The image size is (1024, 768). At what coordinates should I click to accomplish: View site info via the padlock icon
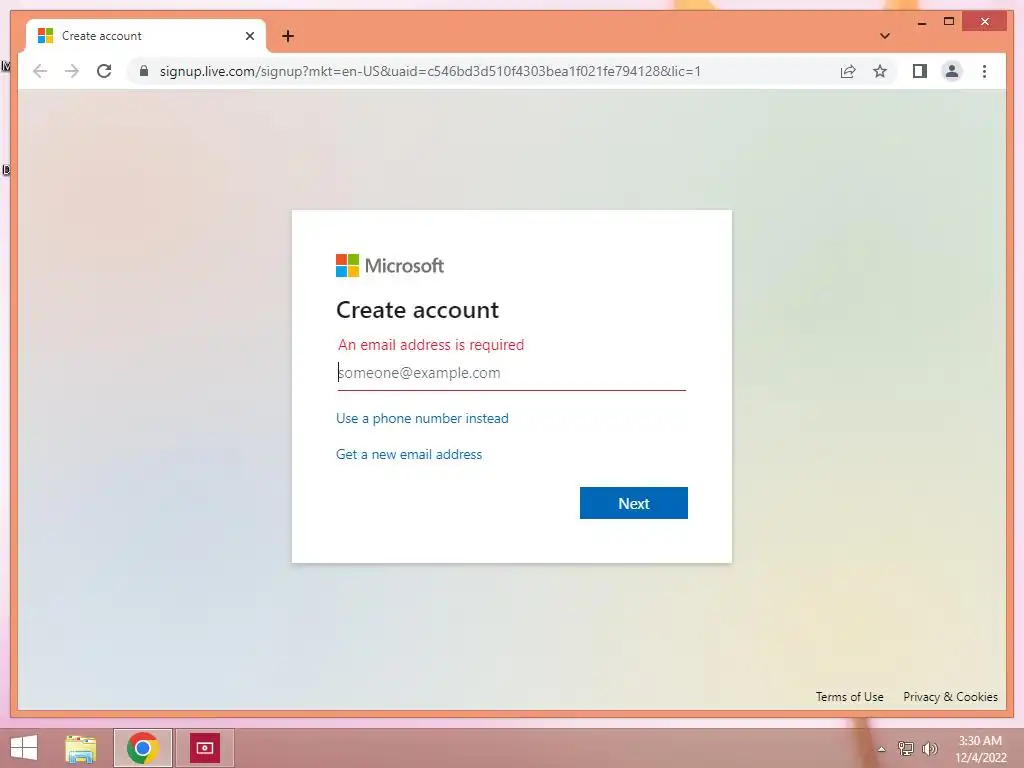tap(144, 71)
